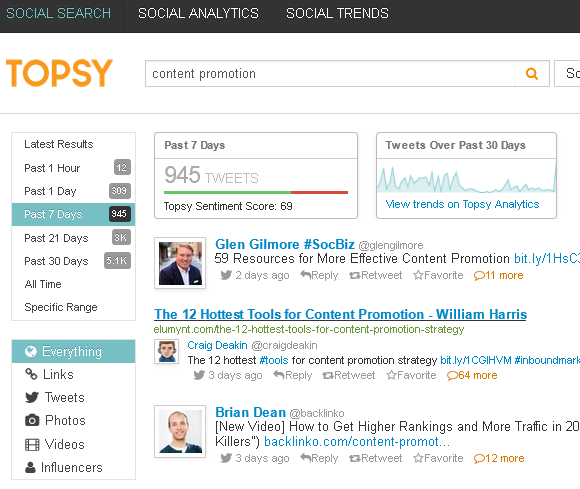Image resolution: width=580 pixels, height=489 pixels.
Task: Click Craig Deakin's avatar thumbnail
Action: (167, 351)
